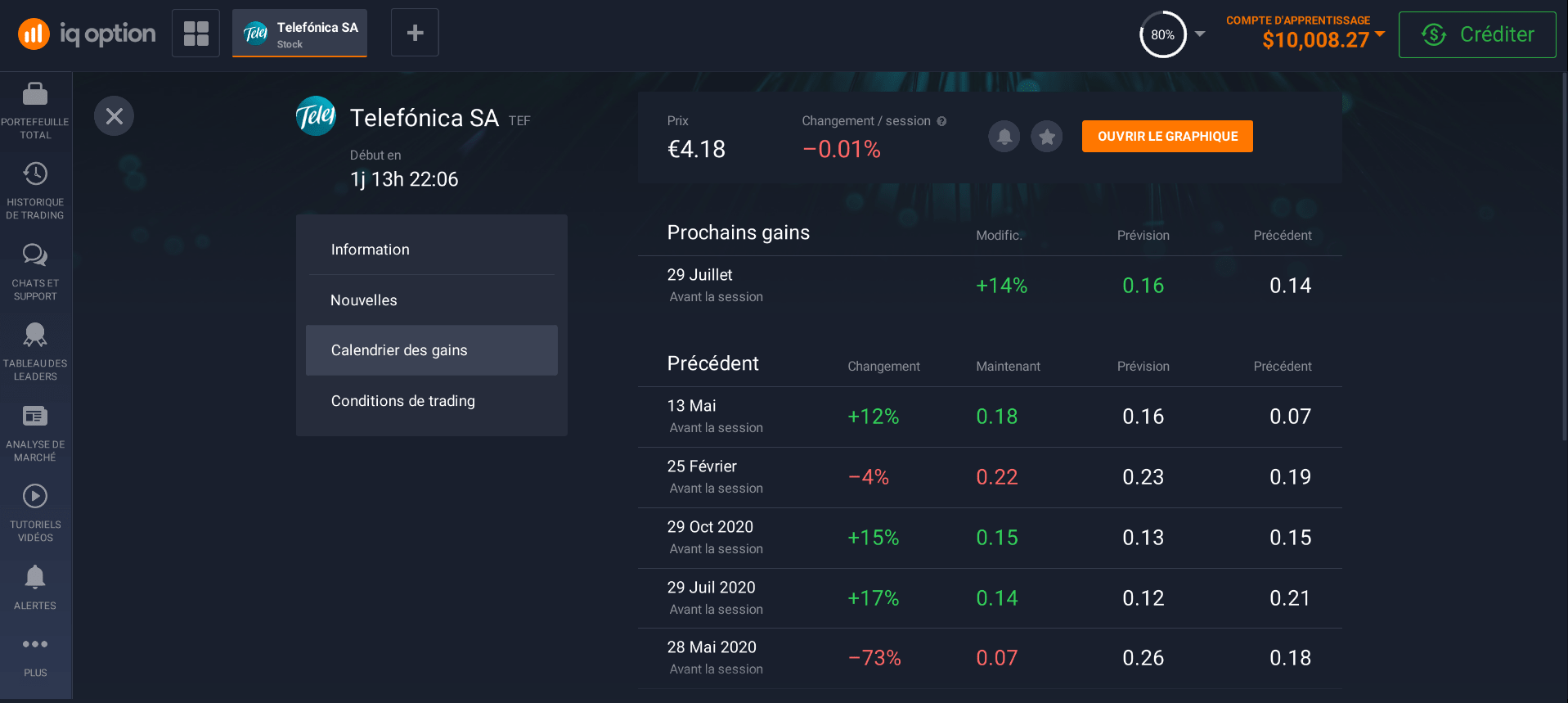
Task: Click the Changement column header
Action: tap(883, 367)
